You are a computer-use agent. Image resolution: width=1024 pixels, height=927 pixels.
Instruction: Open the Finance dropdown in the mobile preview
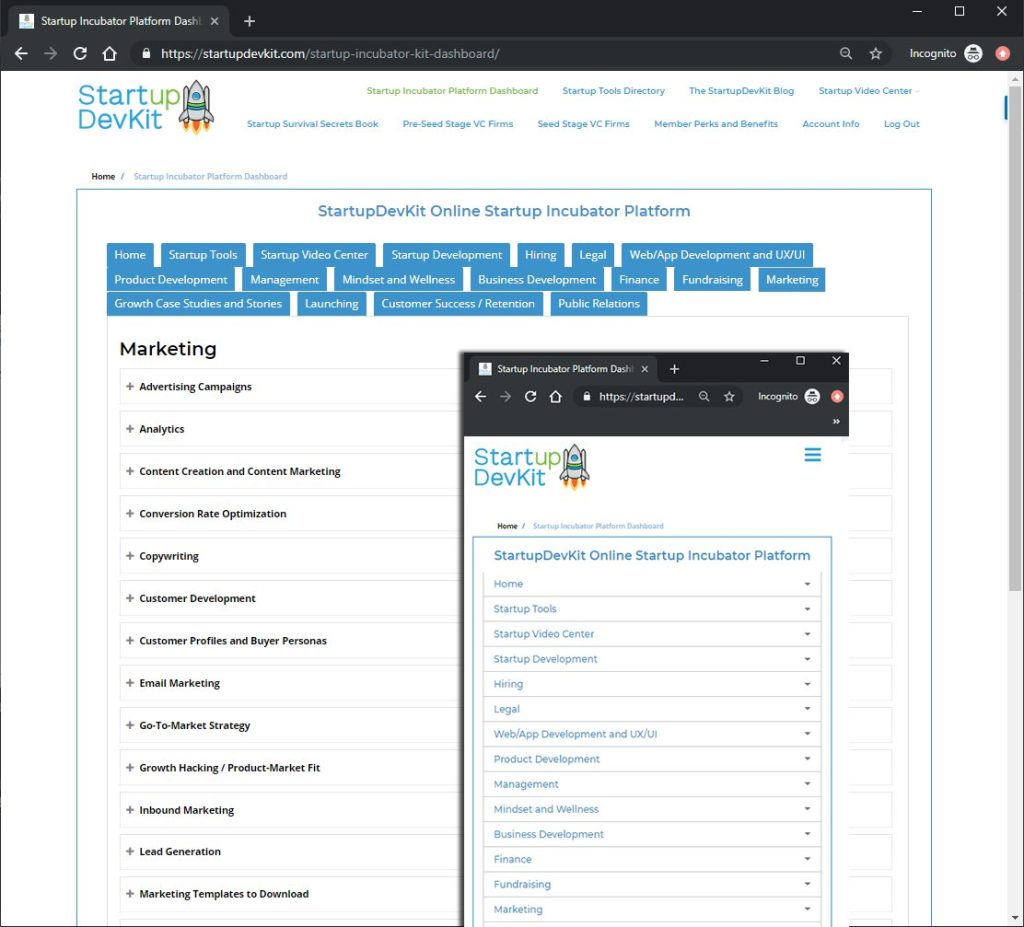(x=651, y=859)
